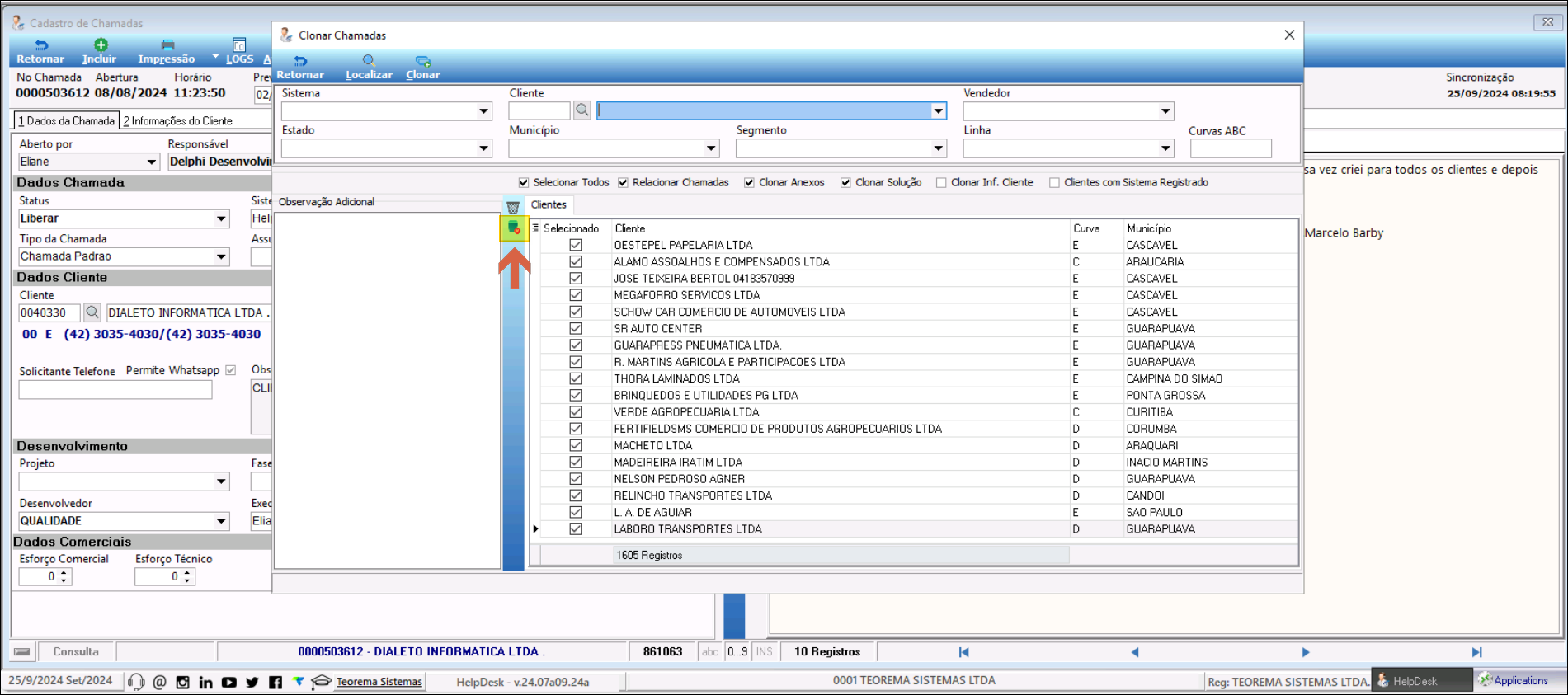Open the Facebook icon in status bar
Screen dimensions: 1568x695
coord(275,682)
